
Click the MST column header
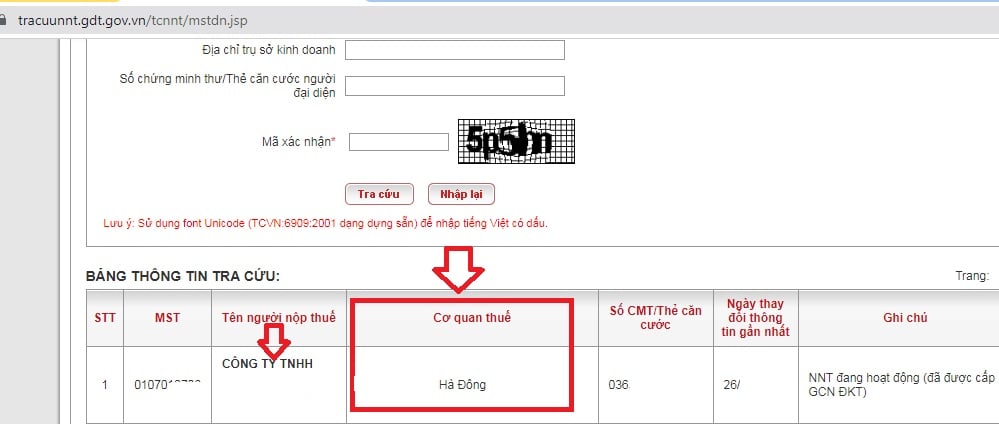pos(168,318)
